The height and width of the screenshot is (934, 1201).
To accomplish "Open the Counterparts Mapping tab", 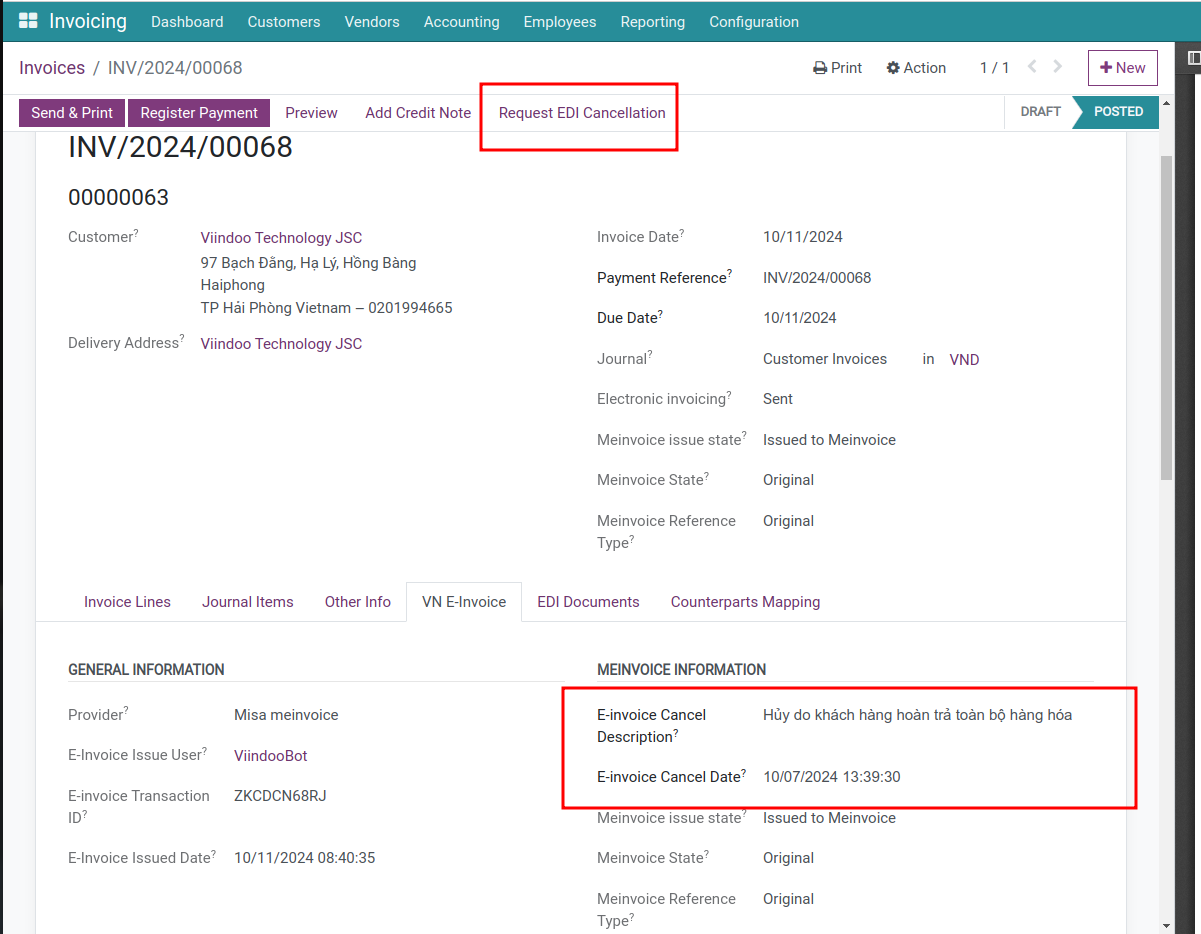I will [745, 602].
